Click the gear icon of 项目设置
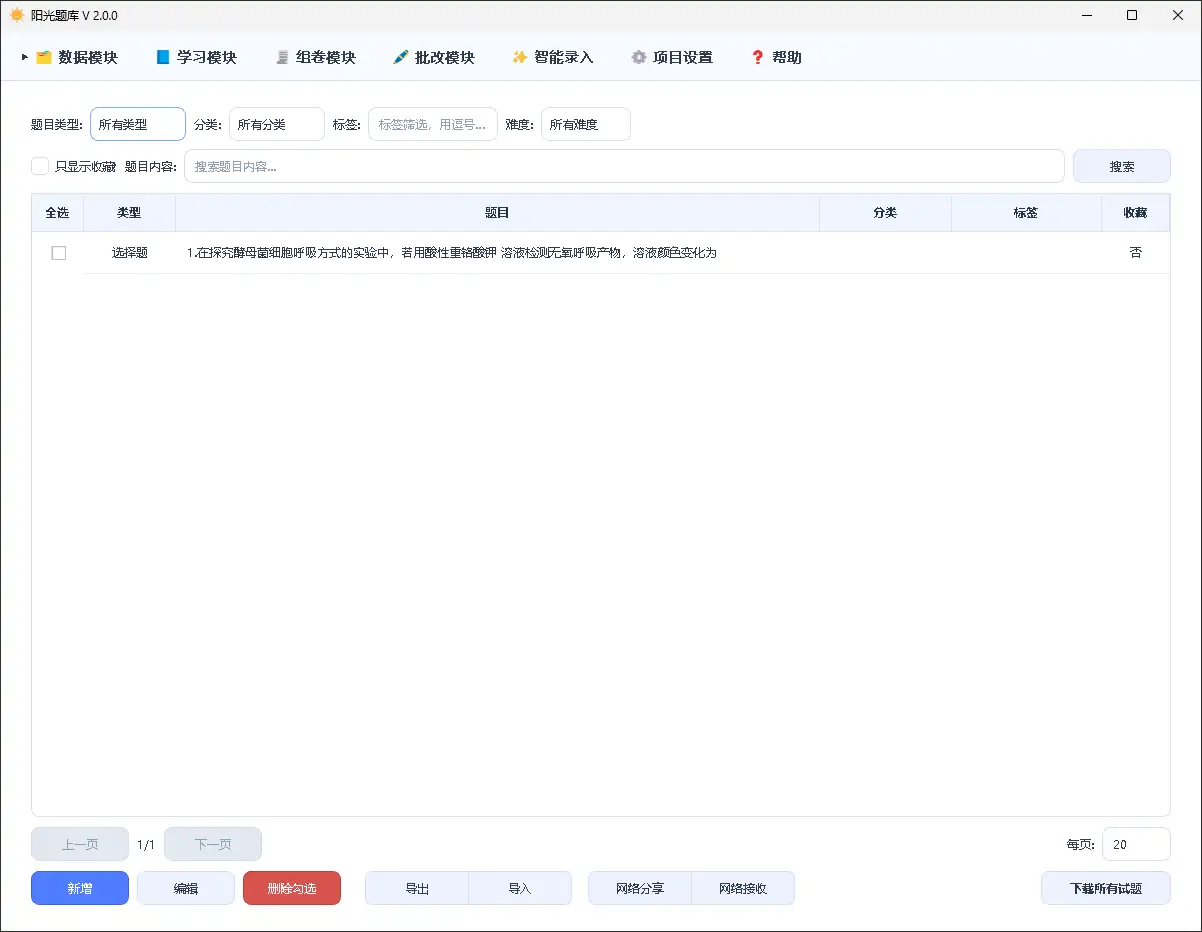This screenshot has width=1202, height=932. tap(639, 58)
